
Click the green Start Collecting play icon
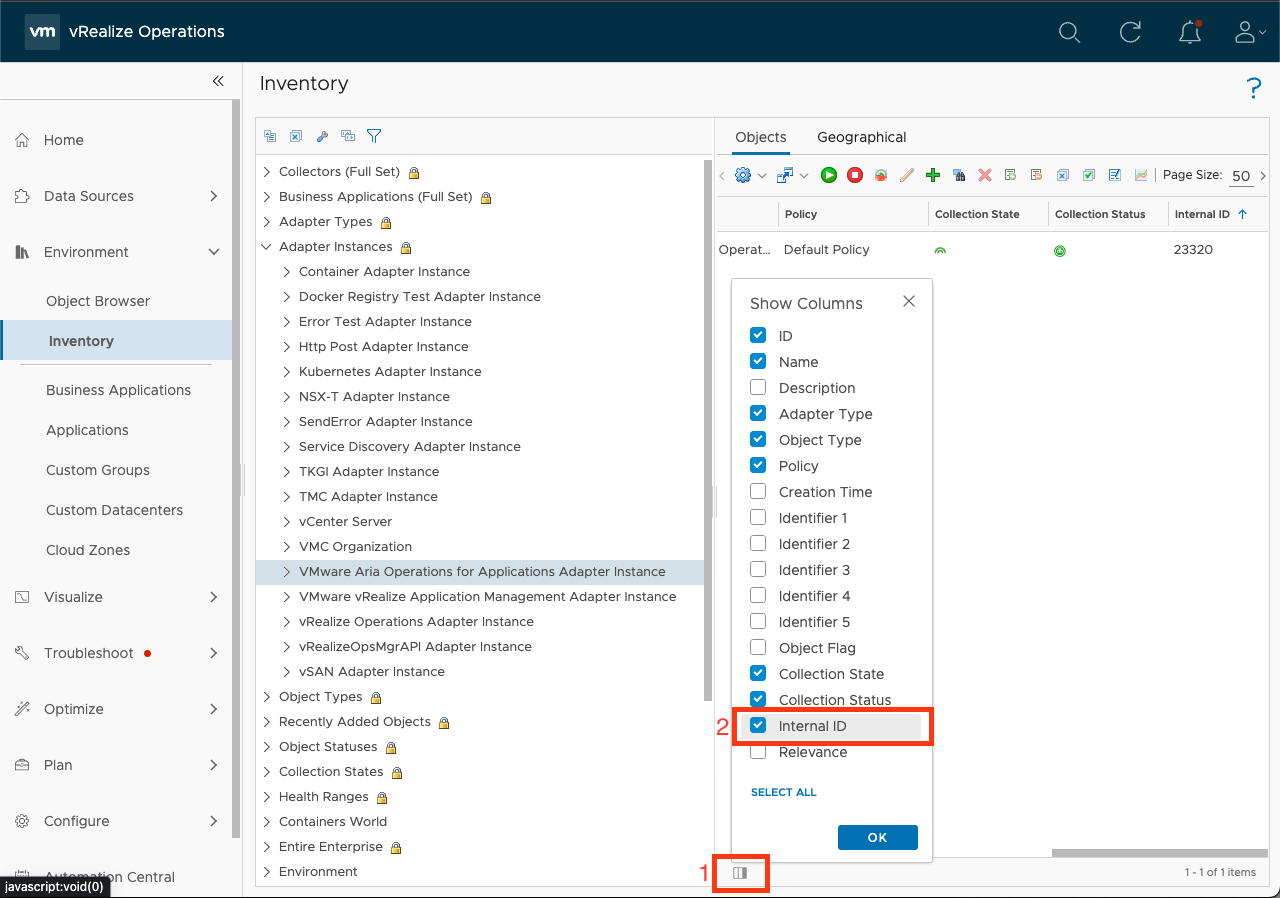click(829, 175)
